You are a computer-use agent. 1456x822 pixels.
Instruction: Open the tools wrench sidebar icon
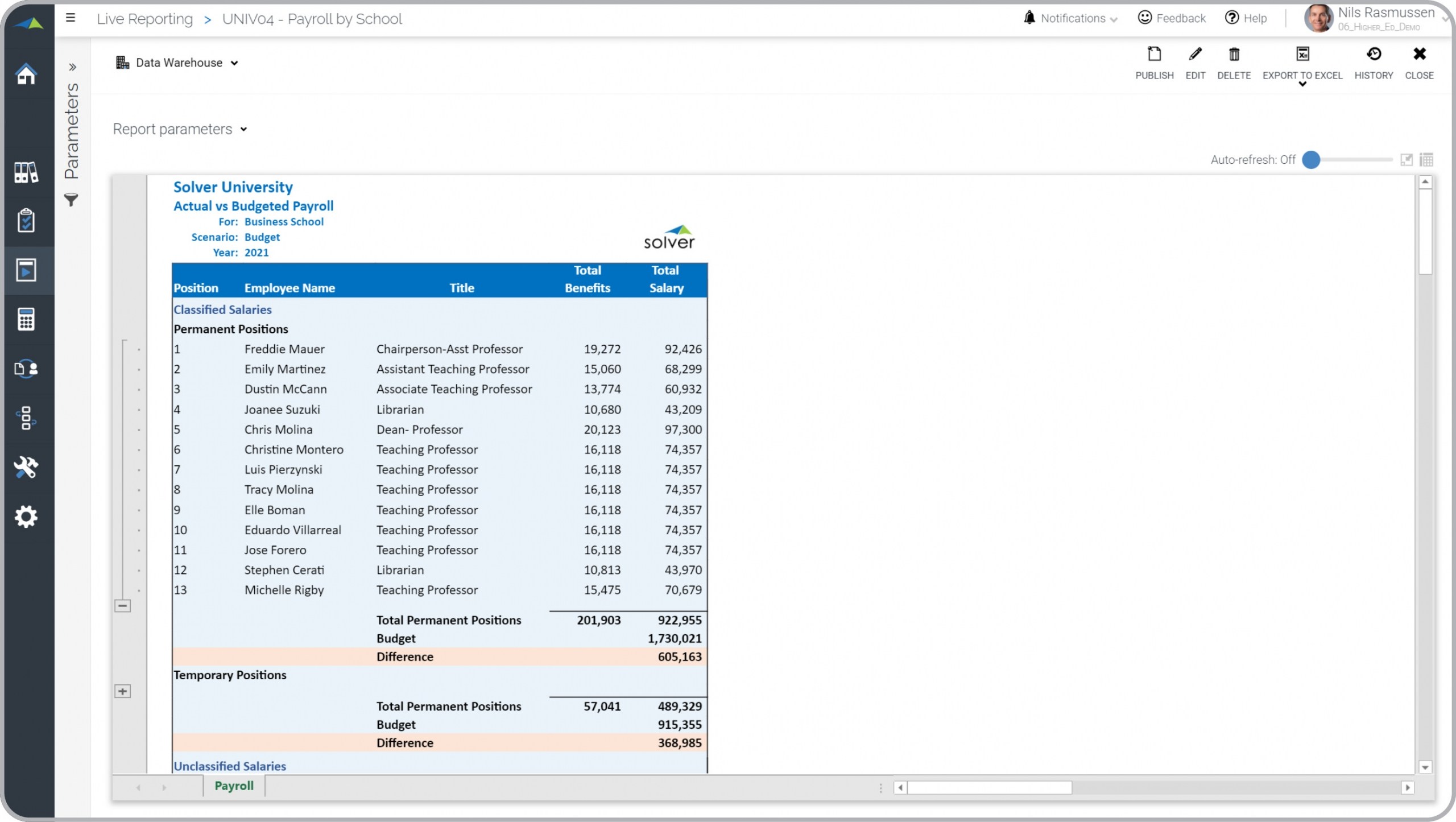pyautogui.click(x=26, y=467)
